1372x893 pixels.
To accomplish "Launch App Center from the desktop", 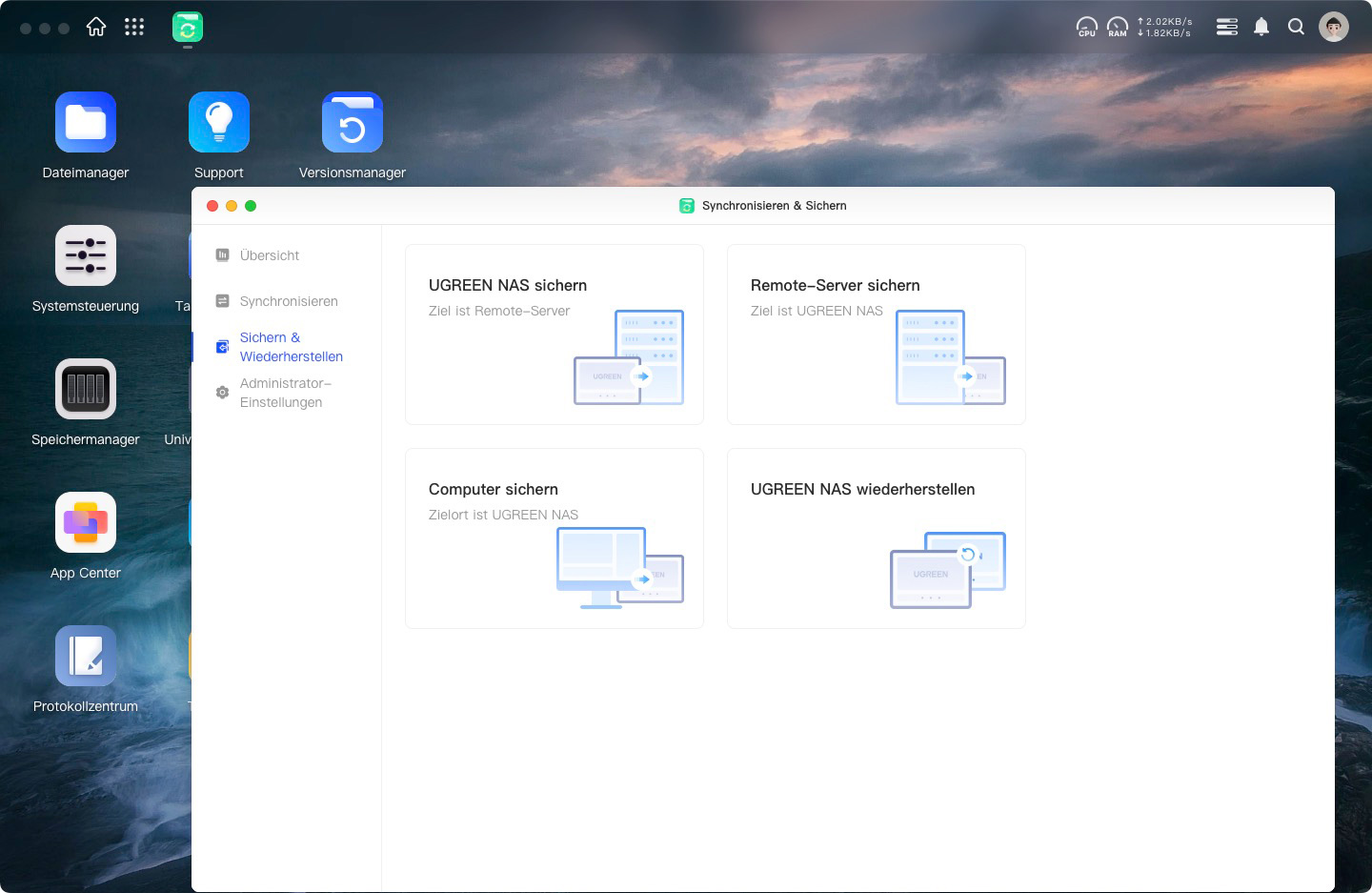I will point(86,522).
